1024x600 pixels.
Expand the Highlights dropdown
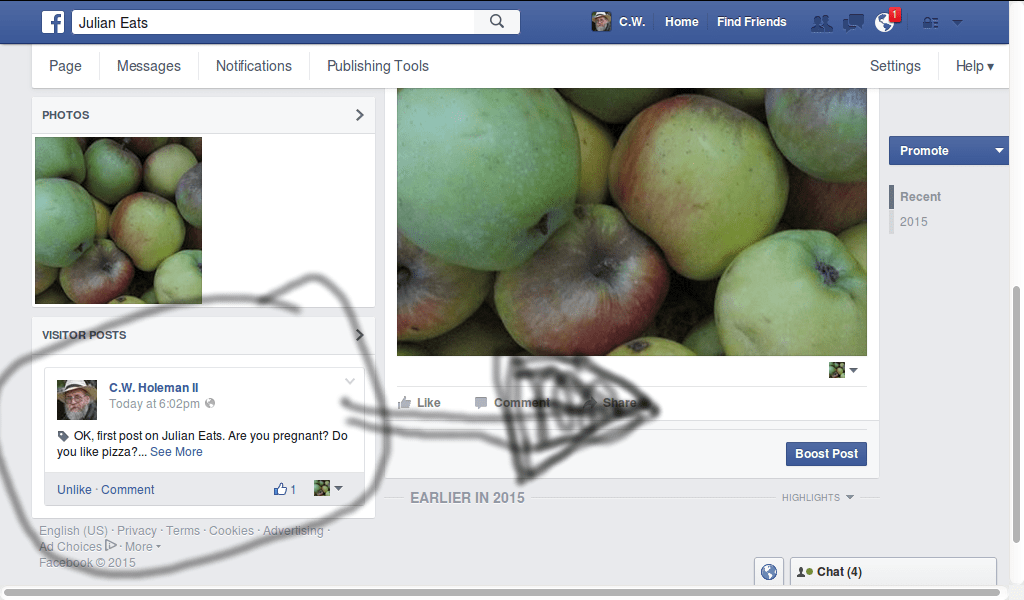pyautogui.click(x=817, y=497)
